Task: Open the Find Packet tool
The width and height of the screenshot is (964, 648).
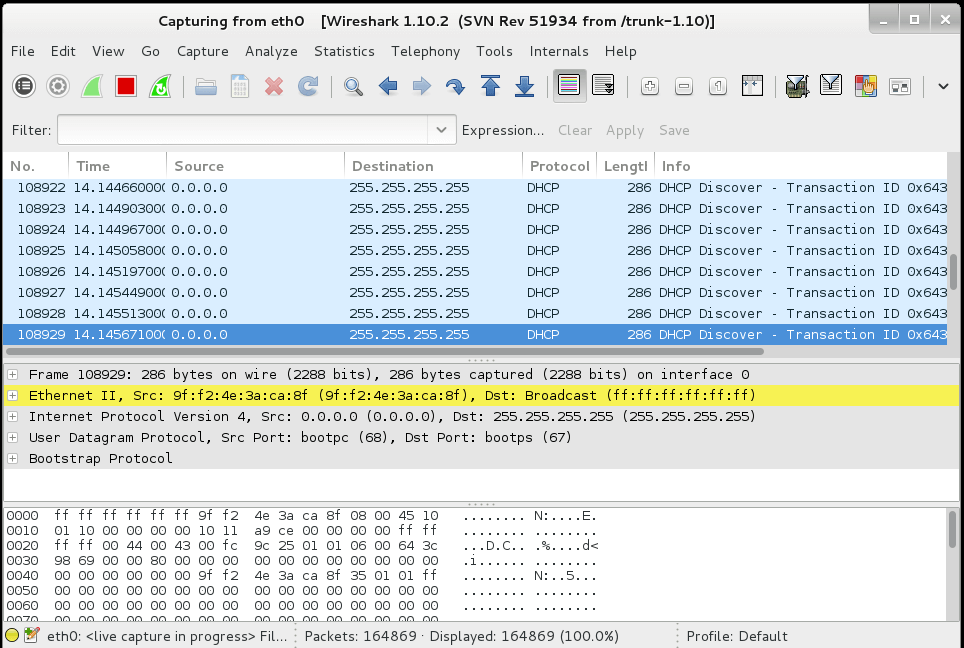Action: pos(352,86)
